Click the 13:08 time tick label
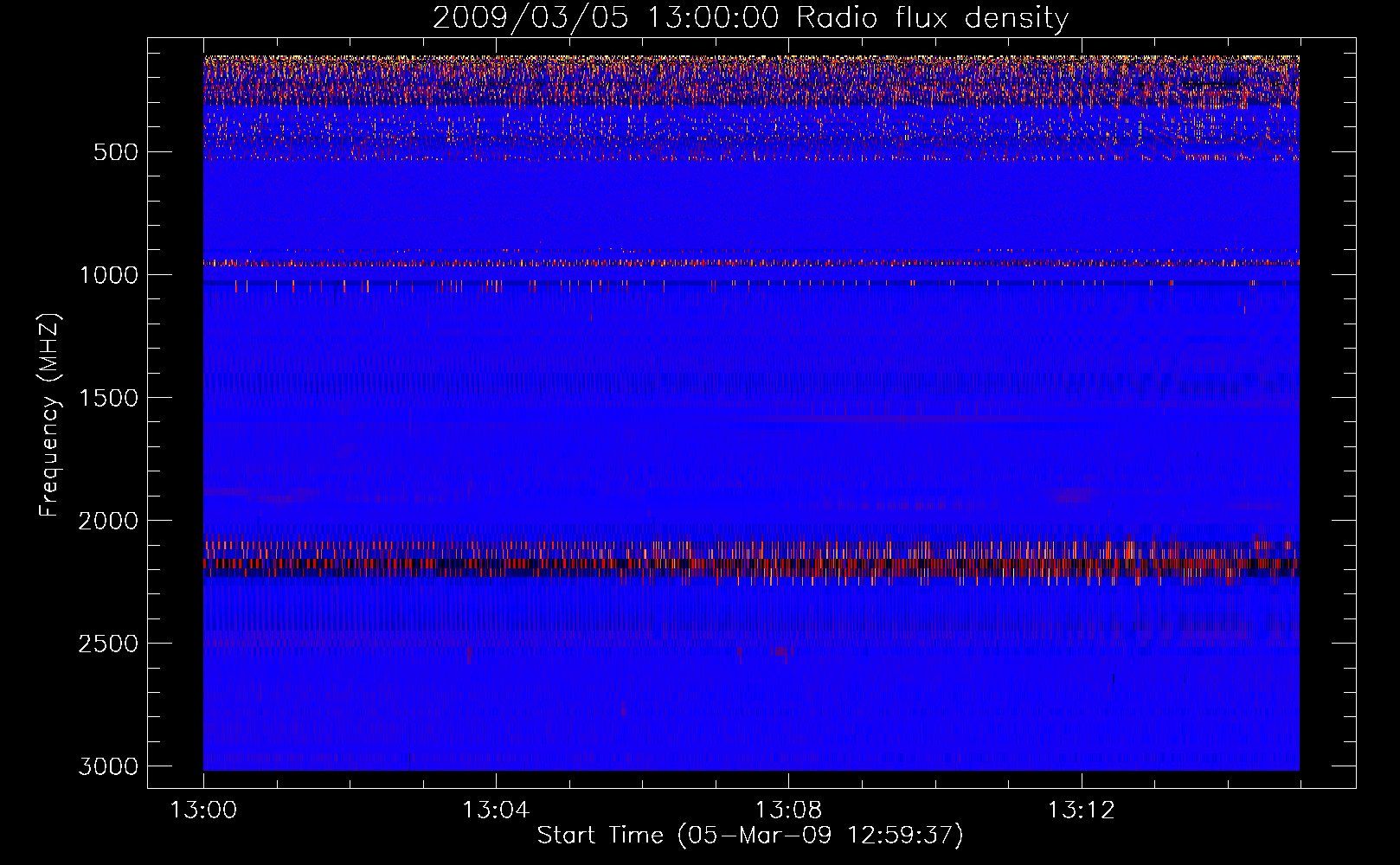 pyautogui.click(x=788, y=811)
